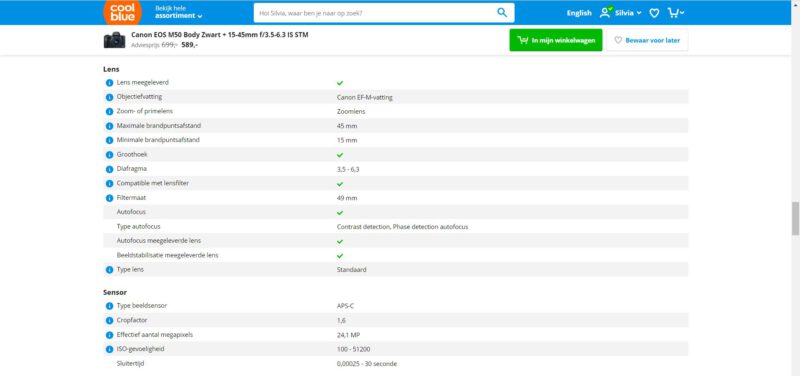Click info icon next to Lens meegeleverd
The width and height of the screenshot is (800, 376).
(109, 83)
